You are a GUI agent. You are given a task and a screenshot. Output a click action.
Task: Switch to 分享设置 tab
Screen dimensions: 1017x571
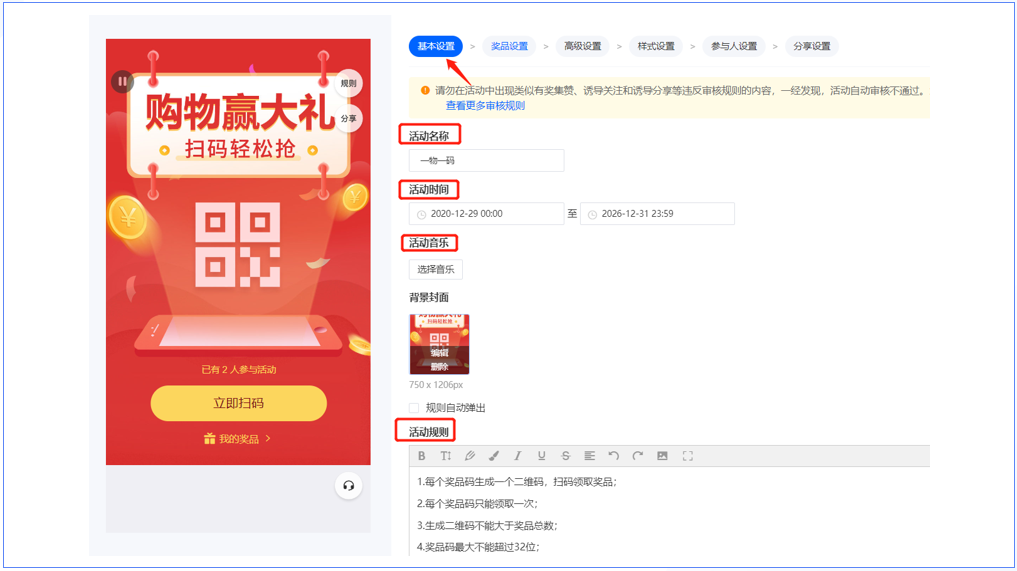(x=811, y=46)
